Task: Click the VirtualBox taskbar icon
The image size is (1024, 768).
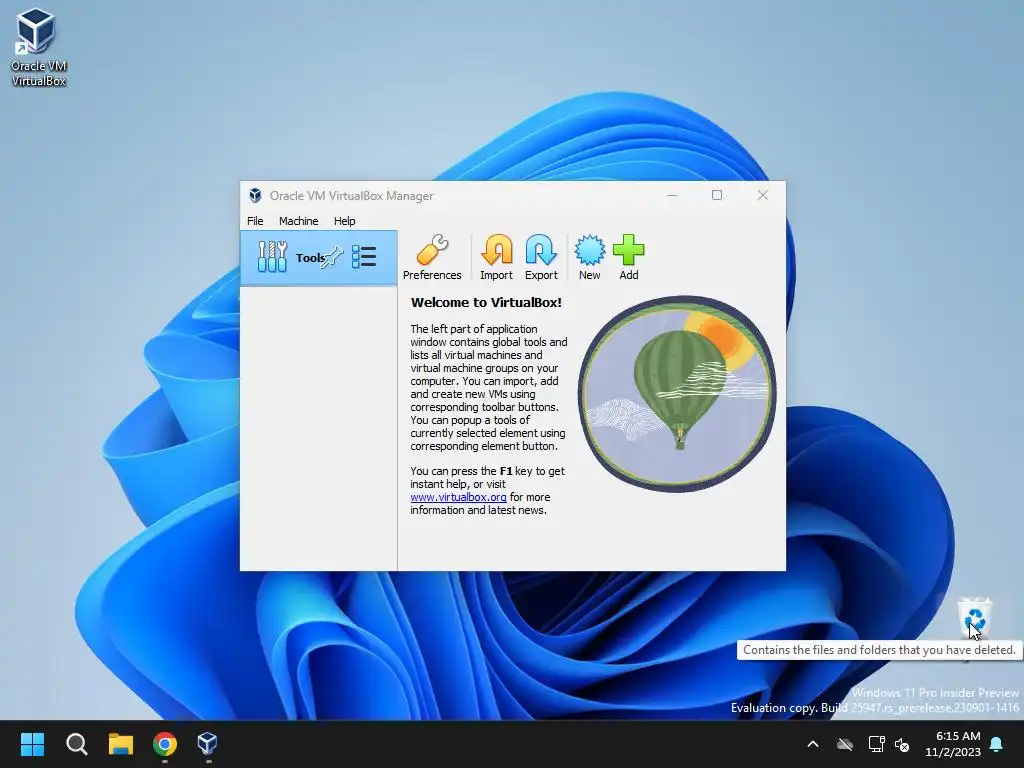Action: tap(207, 743)
